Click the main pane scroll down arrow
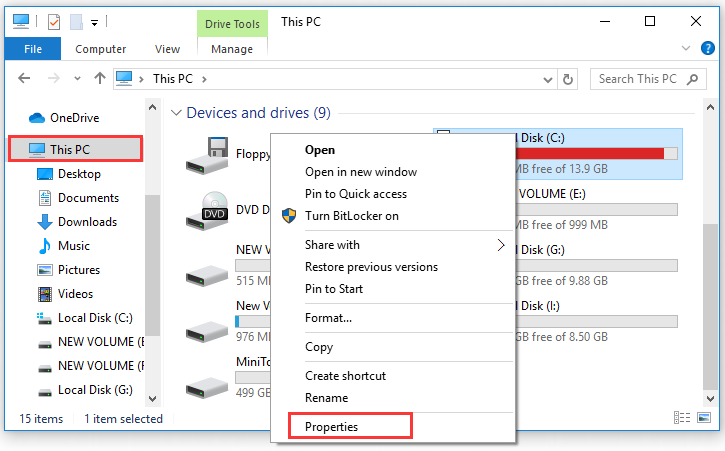 tap(711, 399)
